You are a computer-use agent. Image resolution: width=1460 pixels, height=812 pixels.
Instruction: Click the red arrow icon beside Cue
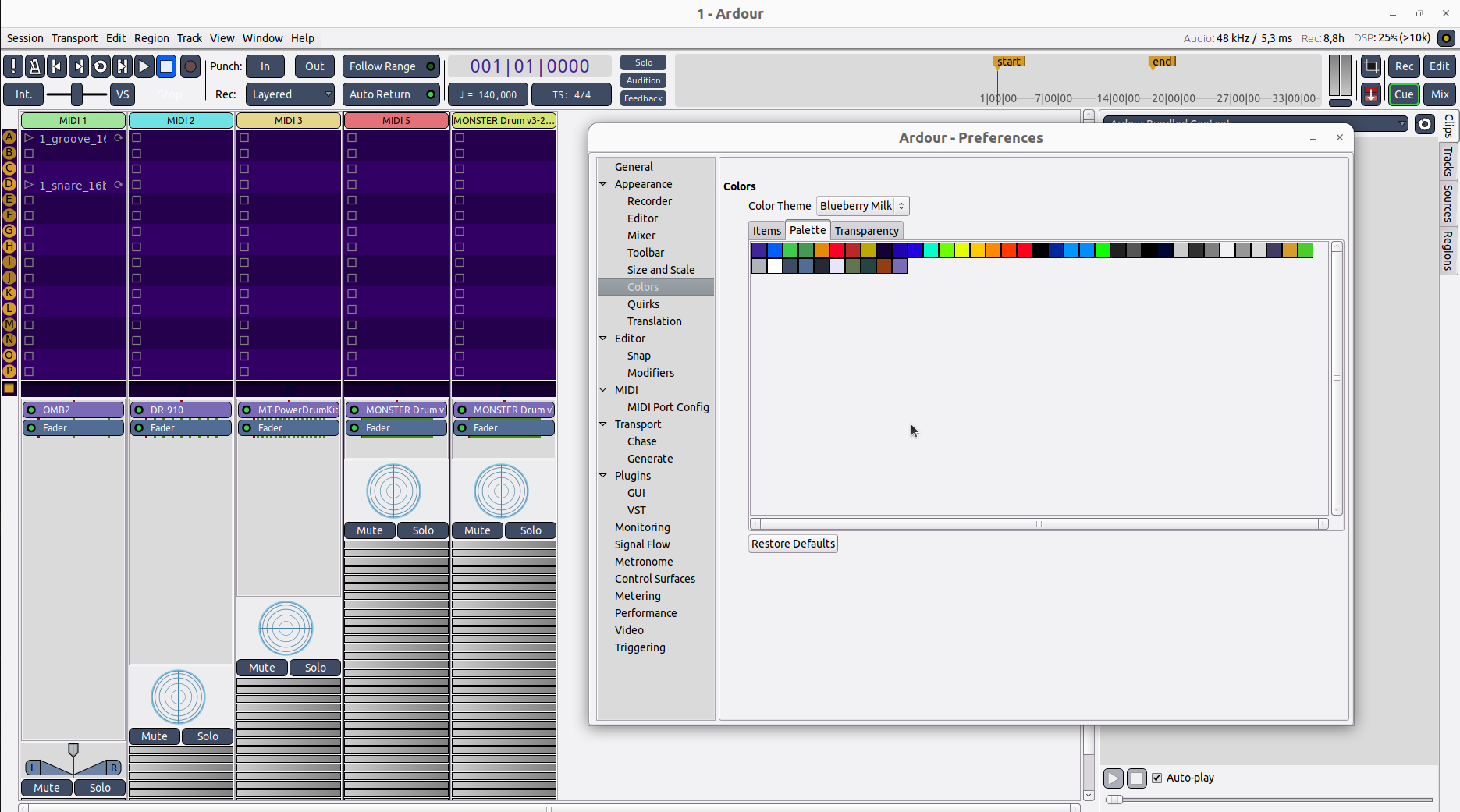tap(1371, 94)
